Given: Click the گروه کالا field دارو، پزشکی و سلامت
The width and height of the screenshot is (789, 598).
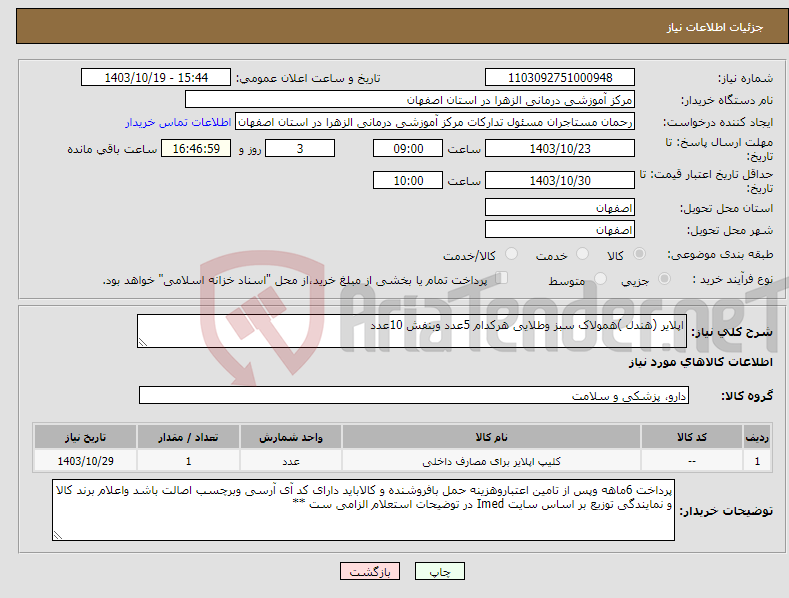Looking at the screenshot, I should point(414,396).
